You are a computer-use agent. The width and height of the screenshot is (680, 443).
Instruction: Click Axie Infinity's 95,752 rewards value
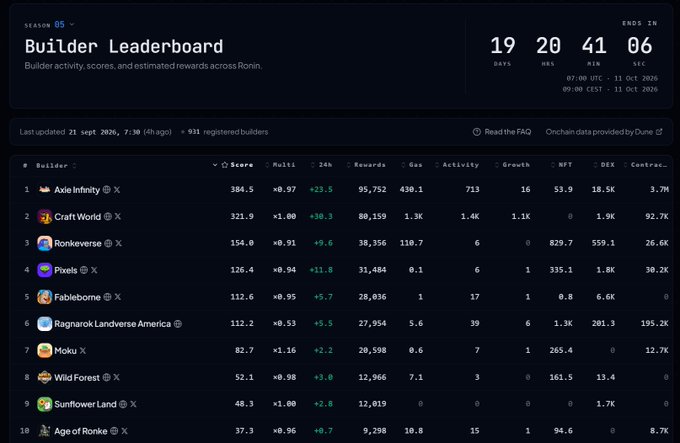(372, 189)
